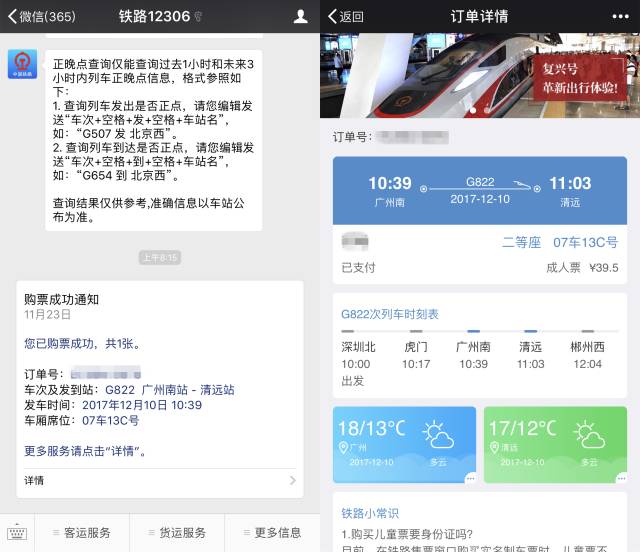
Task: Tap 发车时间 2017年12月10日 10:39
Action: (113, 405)
